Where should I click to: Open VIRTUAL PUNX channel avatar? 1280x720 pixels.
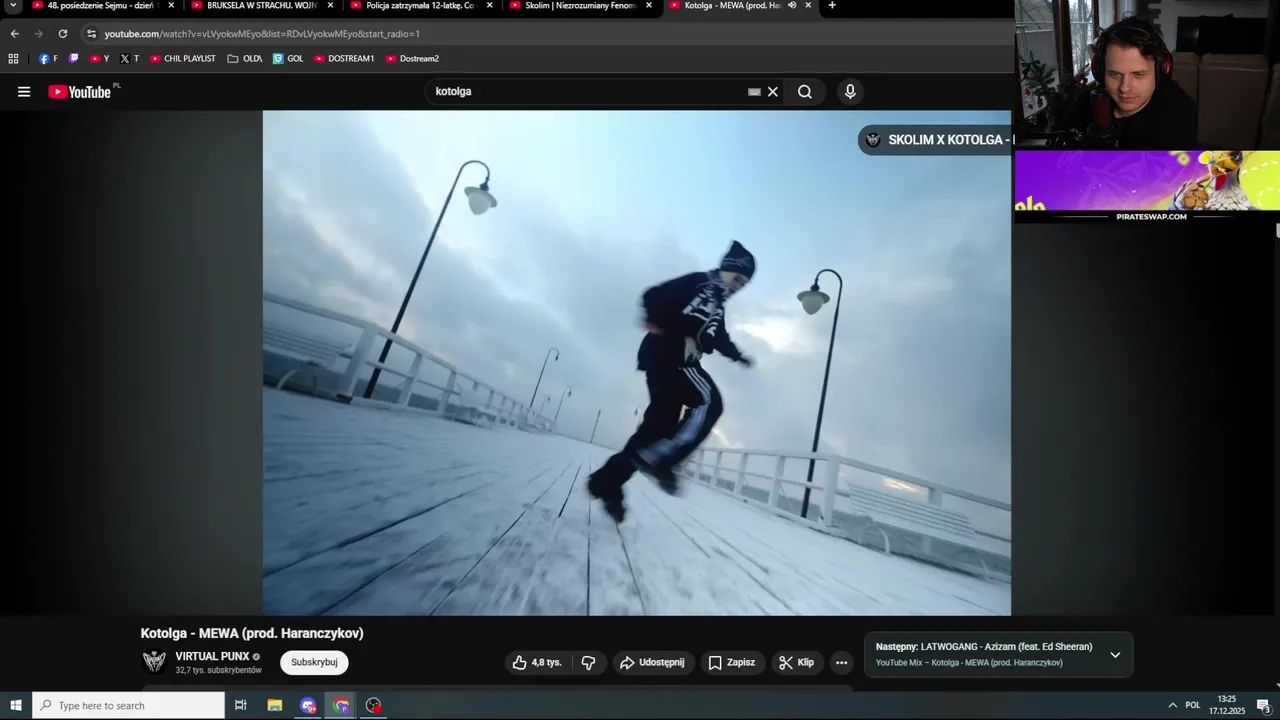click(x=154, y=661)
